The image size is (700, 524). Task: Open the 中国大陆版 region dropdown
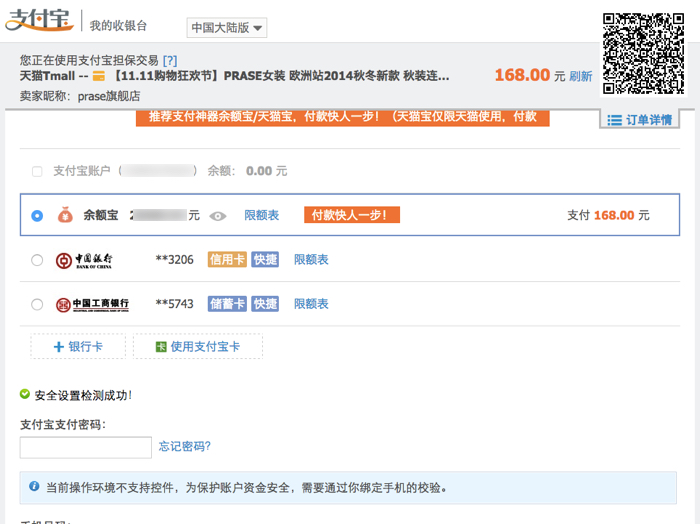coord(227,28)
